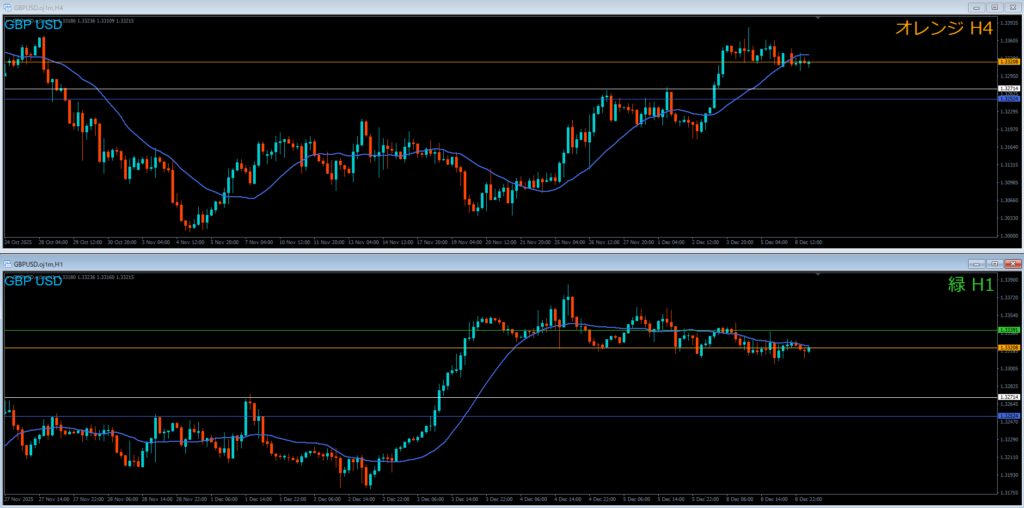The width and height of the screenshot is (1024, 508).
Task: Select the GBPUSD.oj1m,H1 window title
Action: [x=39, y=264]
